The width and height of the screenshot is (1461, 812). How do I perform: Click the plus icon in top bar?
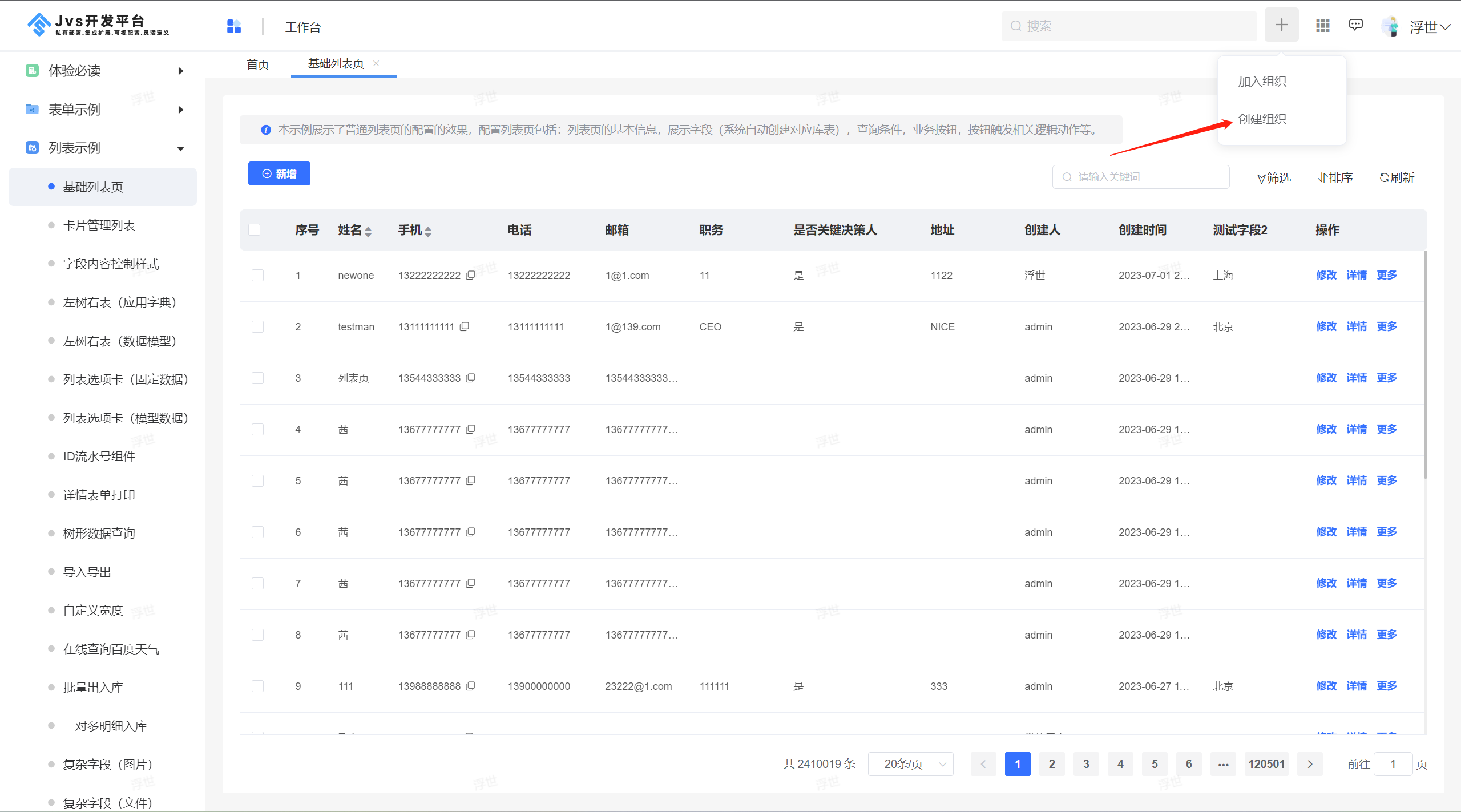click(x=1281, y=25)
